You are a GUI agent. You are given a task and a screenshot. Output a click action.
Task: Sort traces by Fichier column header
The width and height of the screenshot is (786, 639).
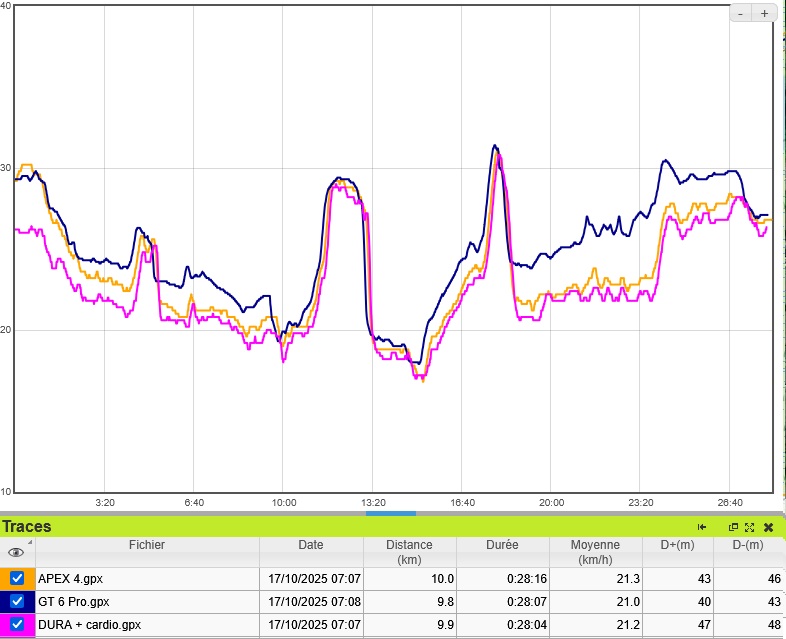(x=146, y=546)
